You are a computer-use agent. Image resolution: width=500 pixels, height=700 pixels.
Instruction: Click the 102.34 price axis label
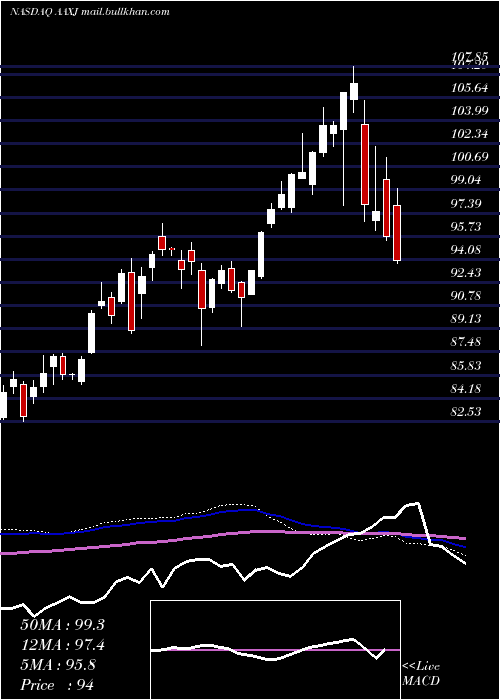coord(469,134)
